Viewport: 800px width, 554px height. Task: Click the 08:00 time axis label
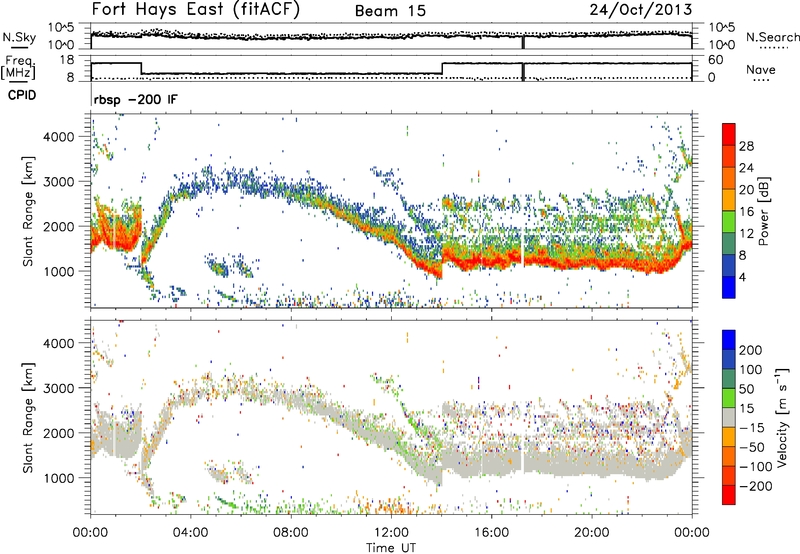coord(291,533)
